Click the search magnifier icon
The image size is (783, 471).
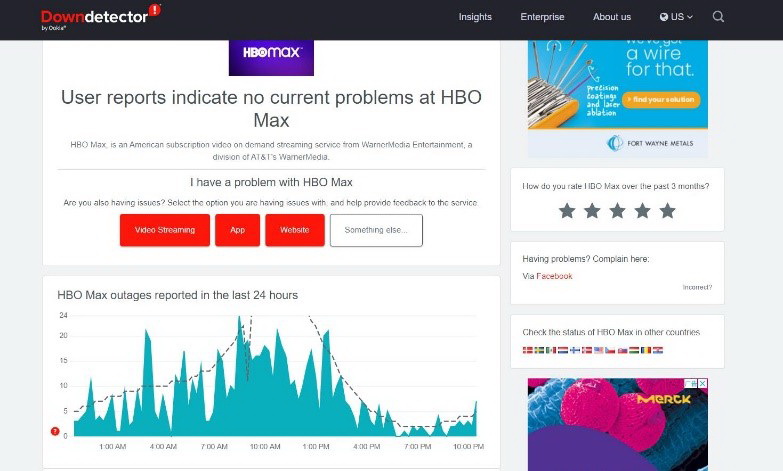point(718,17)
